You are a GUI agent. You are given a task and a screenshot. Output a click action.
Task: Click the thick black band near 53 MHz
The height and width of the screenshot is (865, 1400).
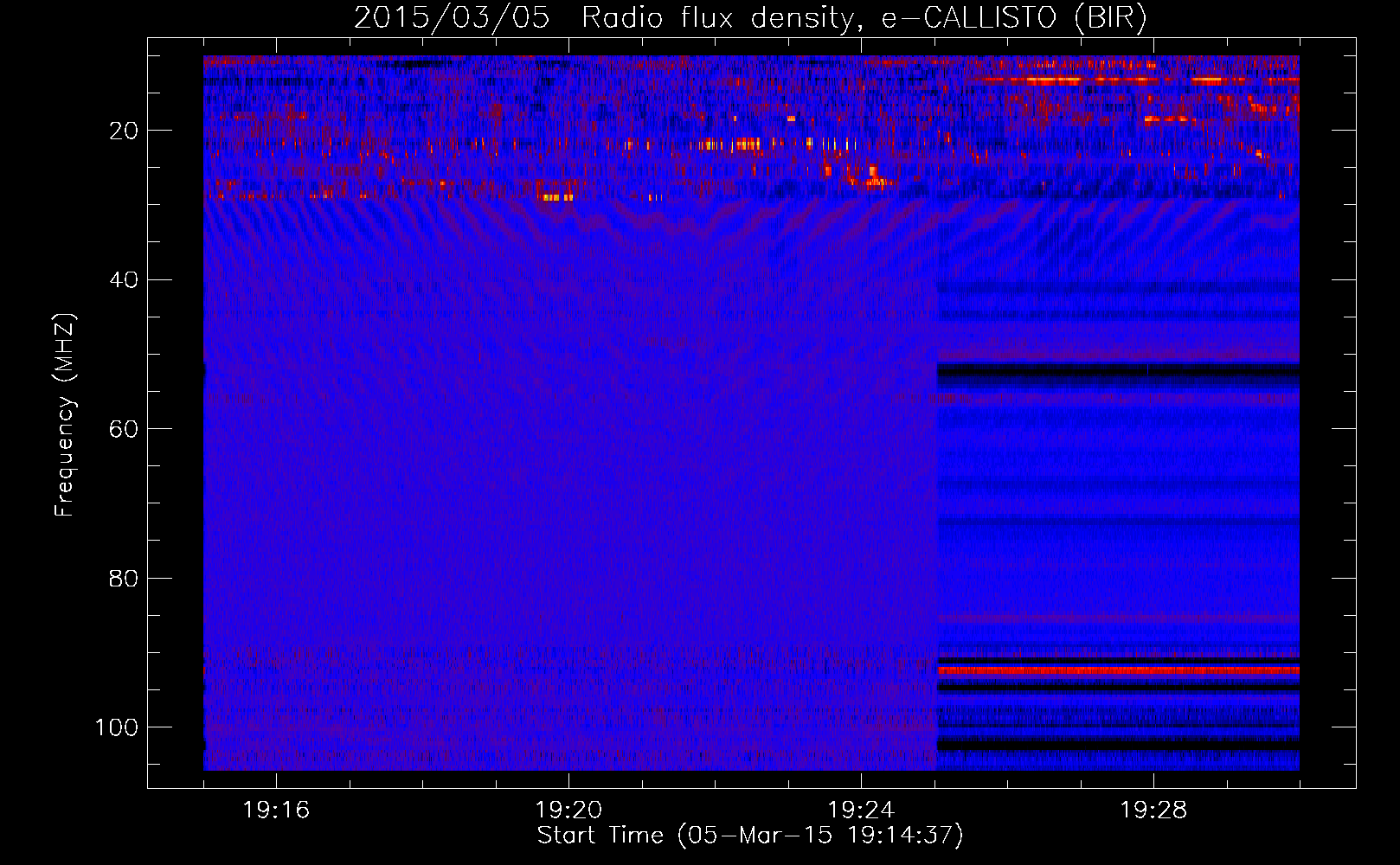click(1119, 375)
